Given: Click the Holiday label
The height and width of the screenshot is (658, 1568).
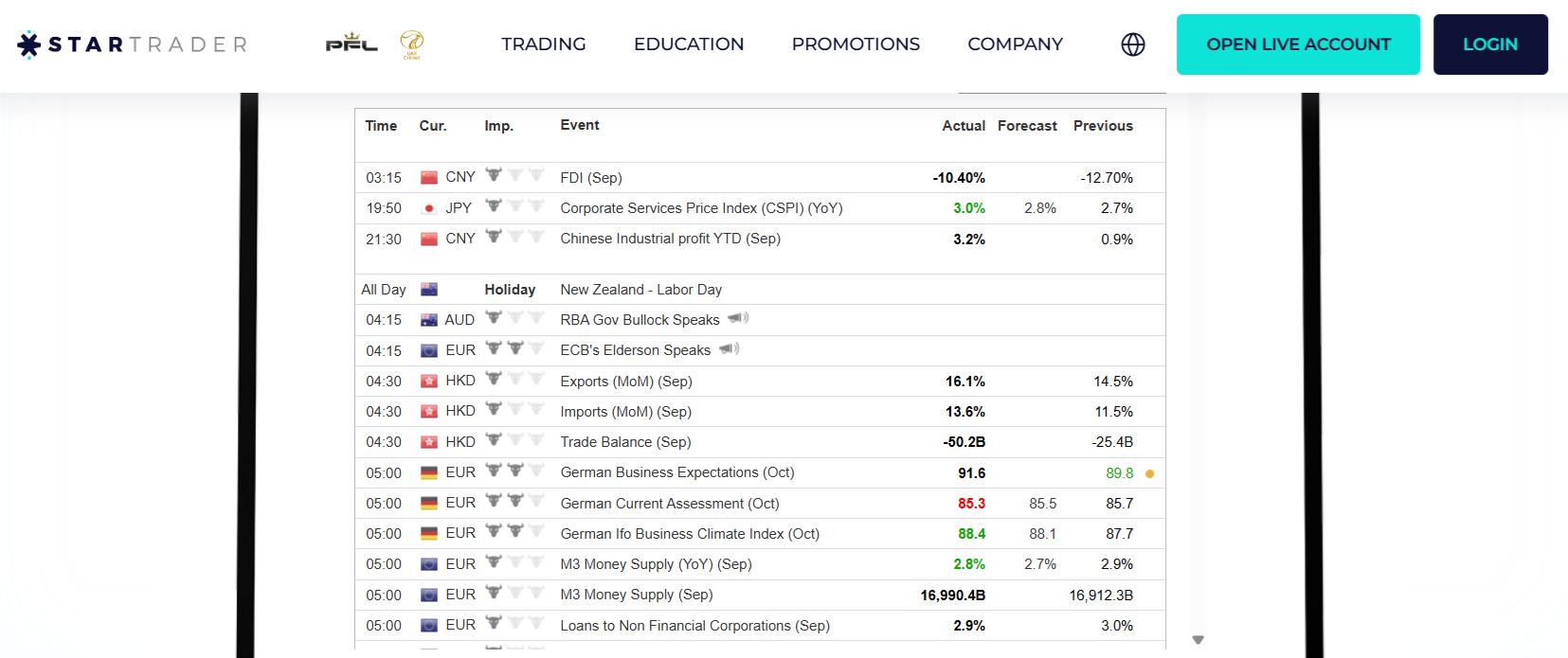Looking at the screenshot, I should tap(510, 290).
